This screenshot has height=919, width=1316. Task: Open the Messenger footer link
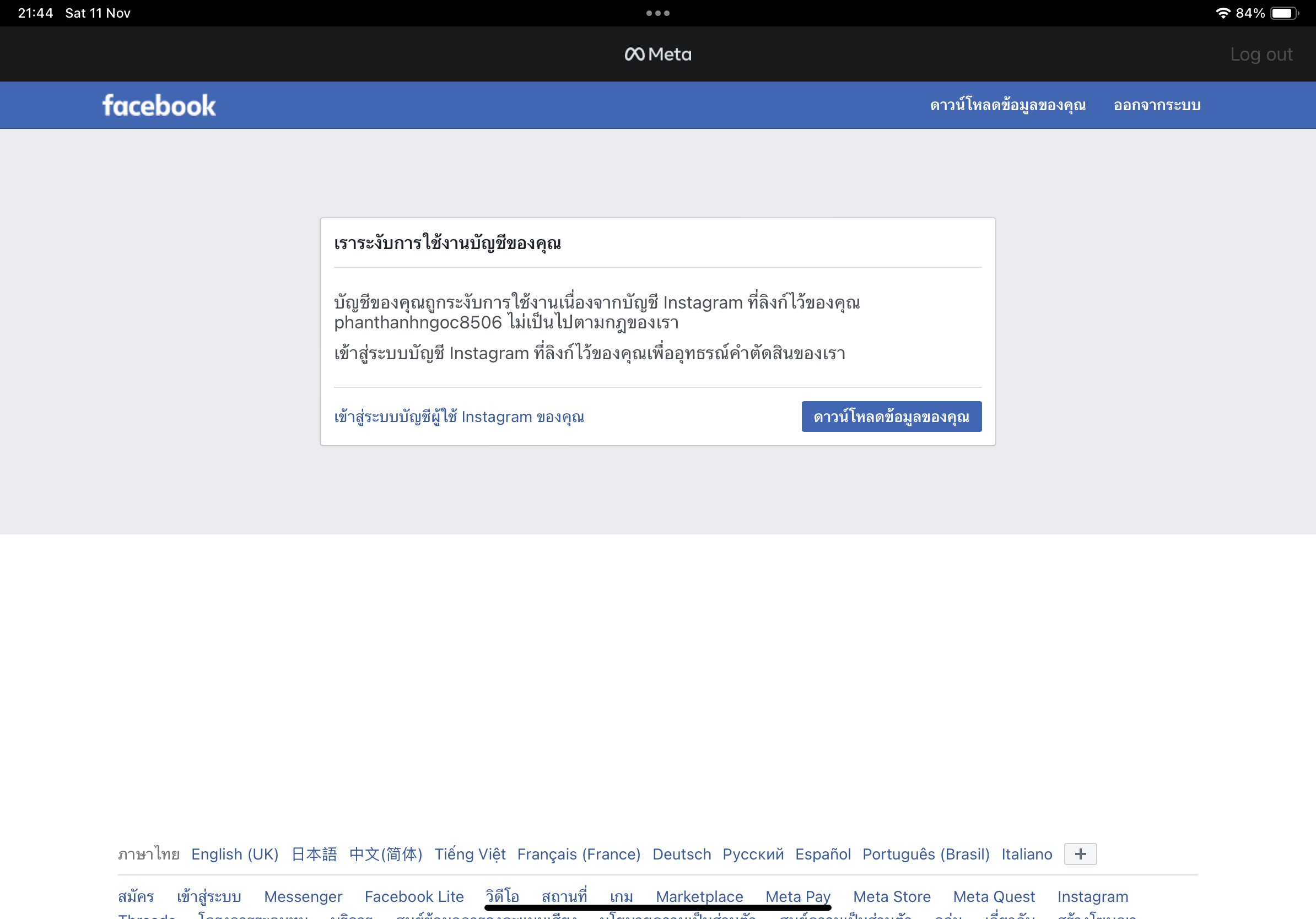click(303, 896)
